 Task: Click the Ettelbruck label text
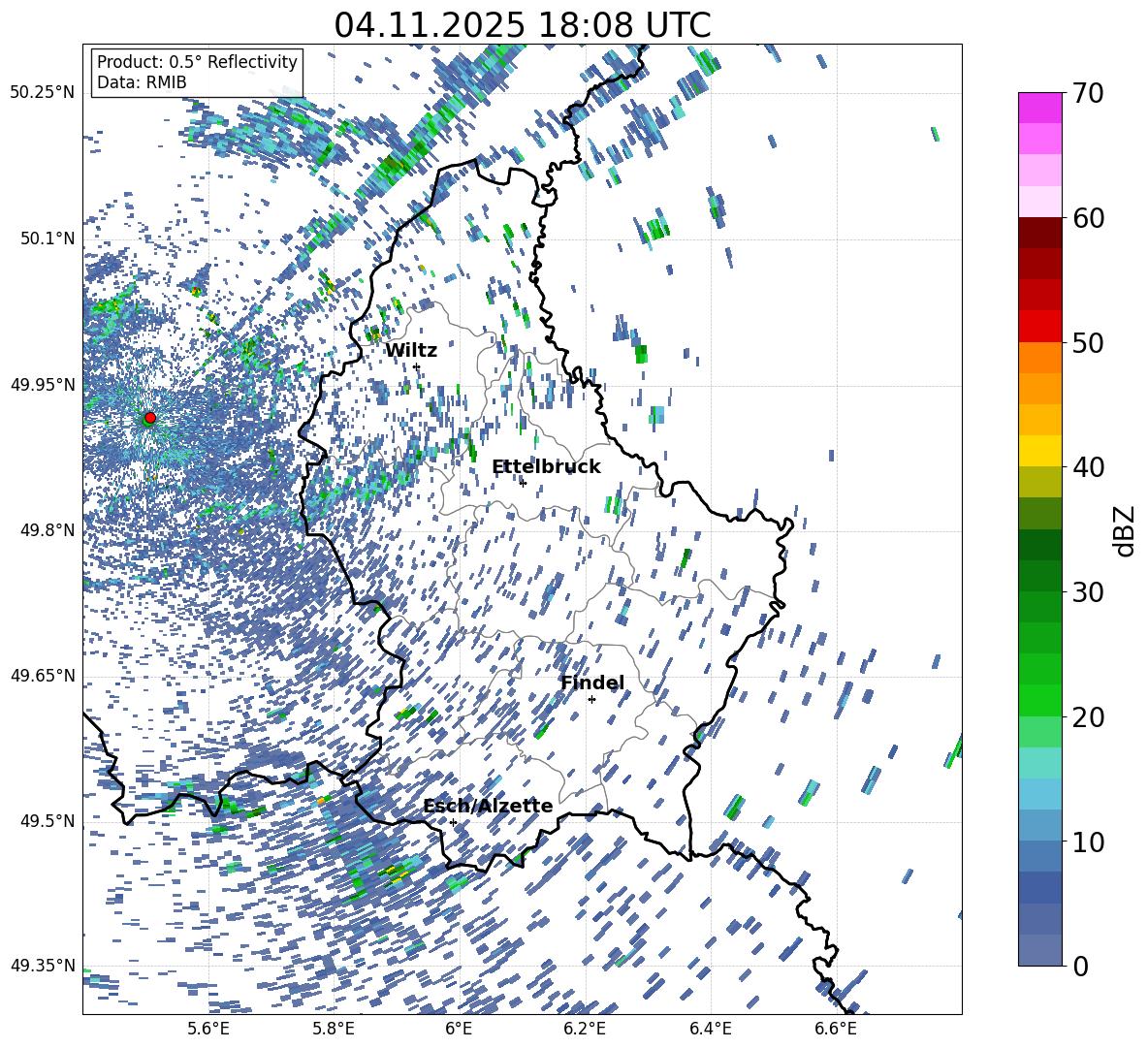point(546,466)
